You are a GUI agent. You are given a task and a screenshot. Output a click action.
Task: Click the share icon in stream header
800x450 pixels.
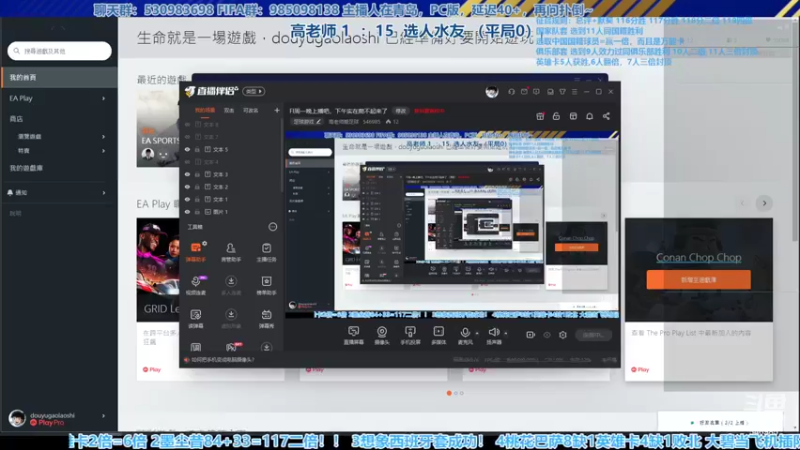[x=606, y=116]
